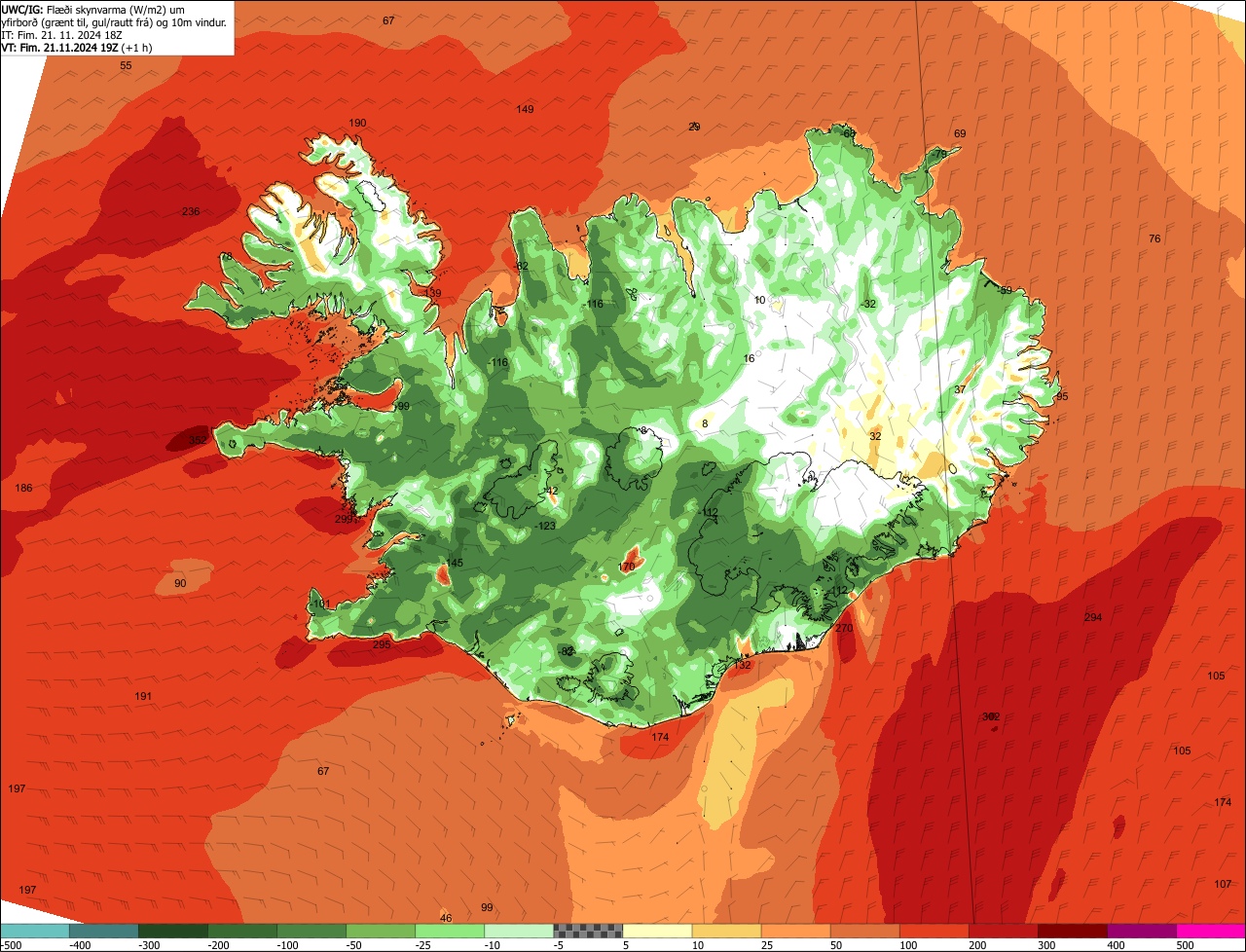Screen dimensions: 1246x952
Task: Click the map value '170' over land
Action: click(x=627, y=567)
